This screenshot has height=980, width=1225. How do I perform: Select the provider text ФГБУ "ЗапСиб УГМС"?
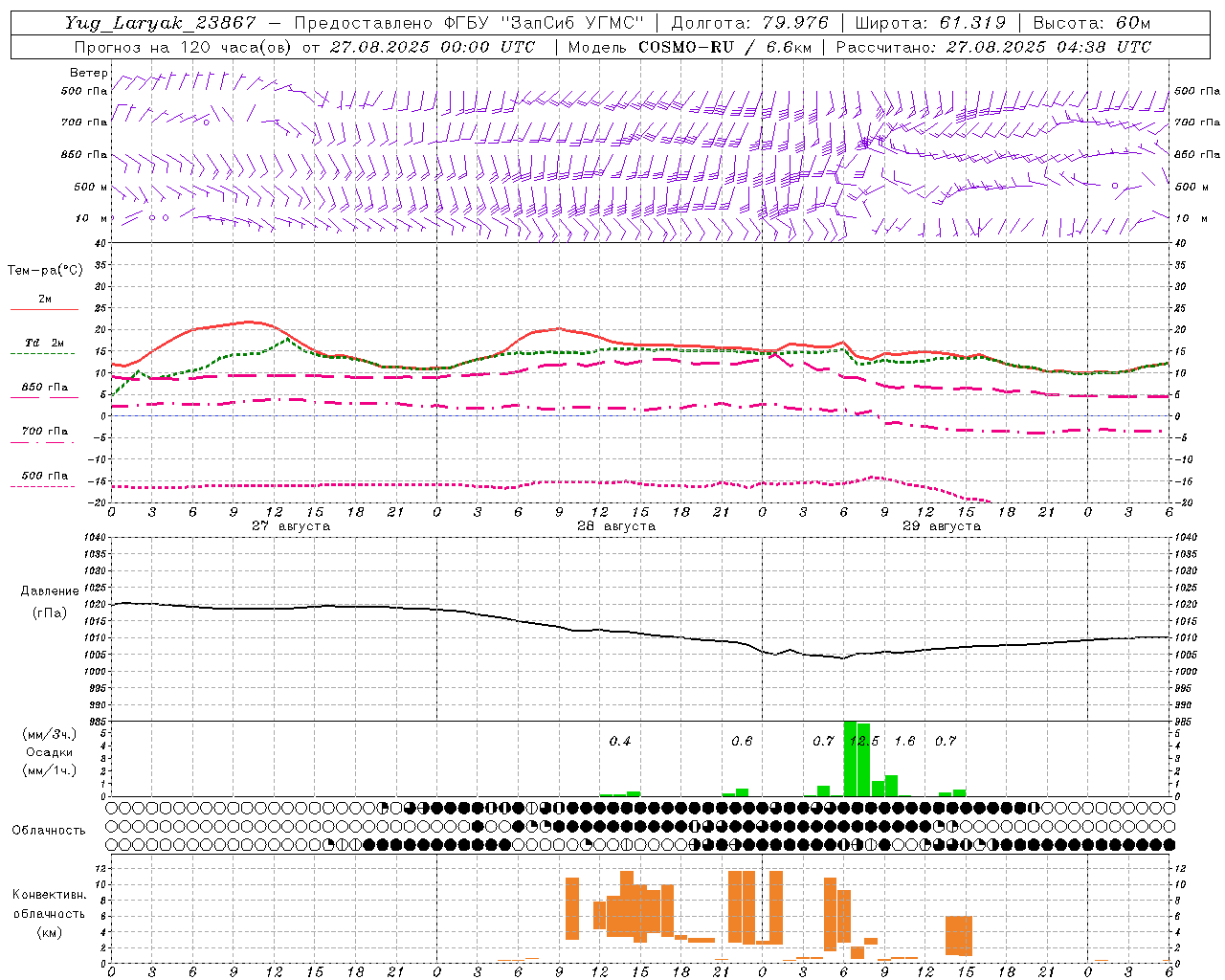click(x=545, y=23)
